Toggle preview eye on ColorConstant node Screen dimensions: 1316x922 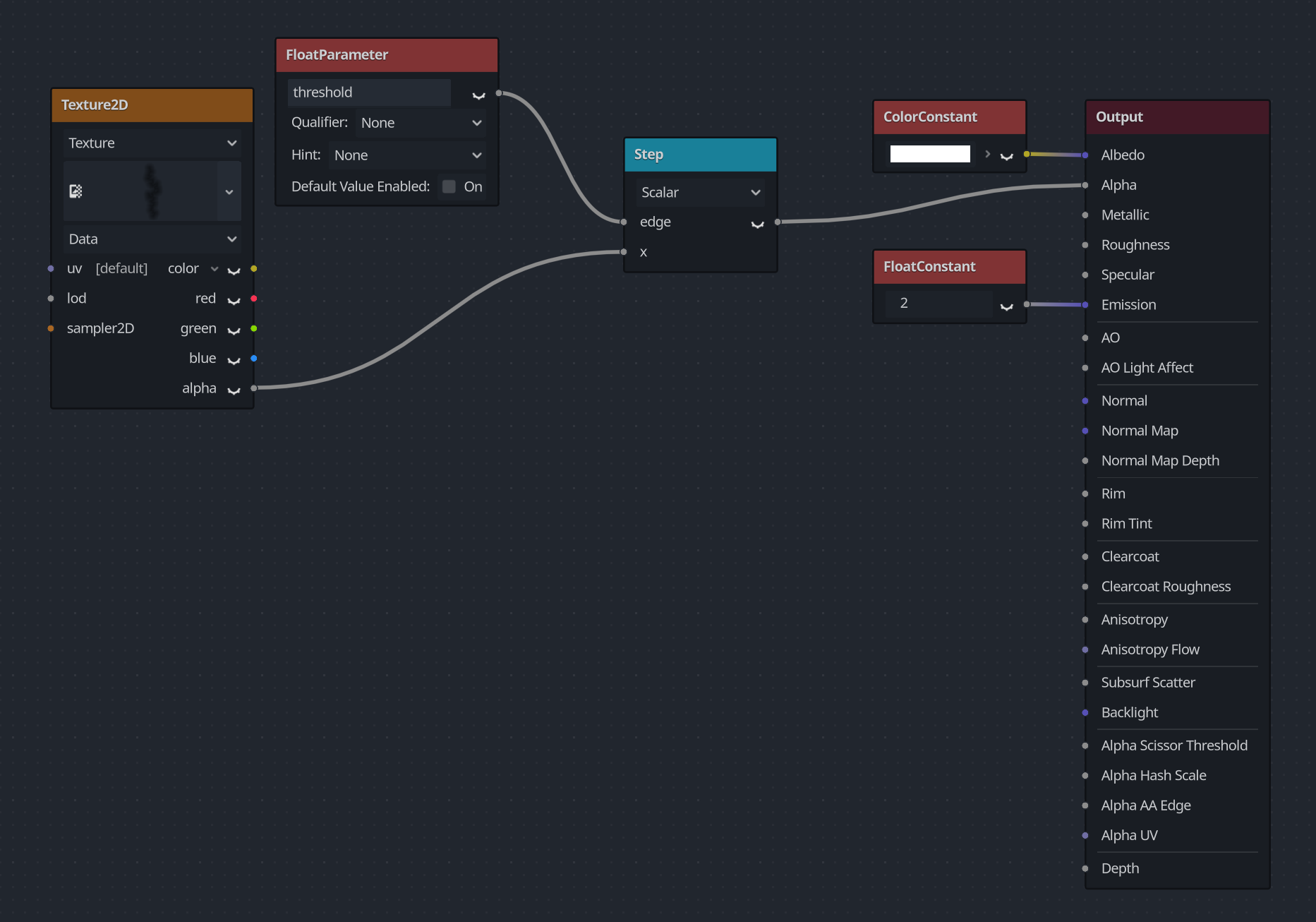tap(1007, 155)
